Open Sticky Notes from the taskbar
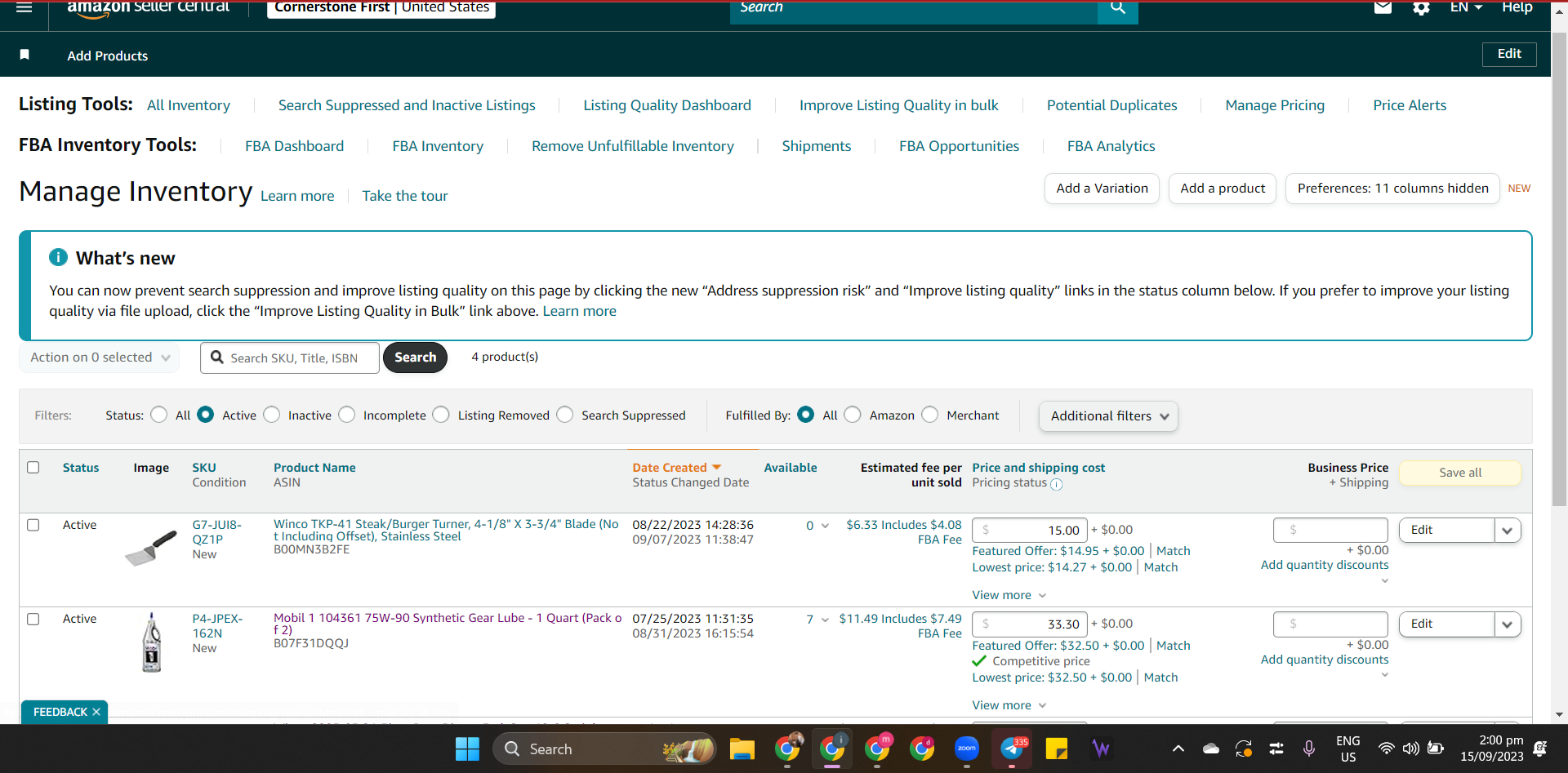The image size is (1568, 773). pos(1056,749)
